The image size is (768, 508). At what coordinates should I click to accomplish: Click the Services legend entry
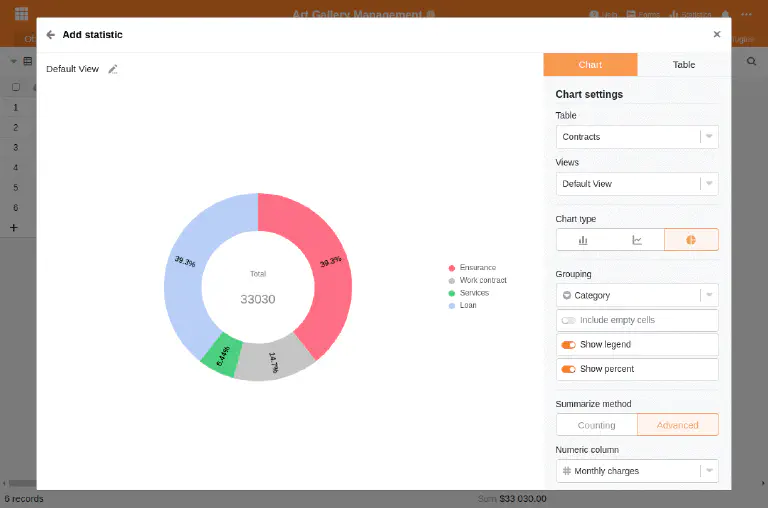(469, 293)
